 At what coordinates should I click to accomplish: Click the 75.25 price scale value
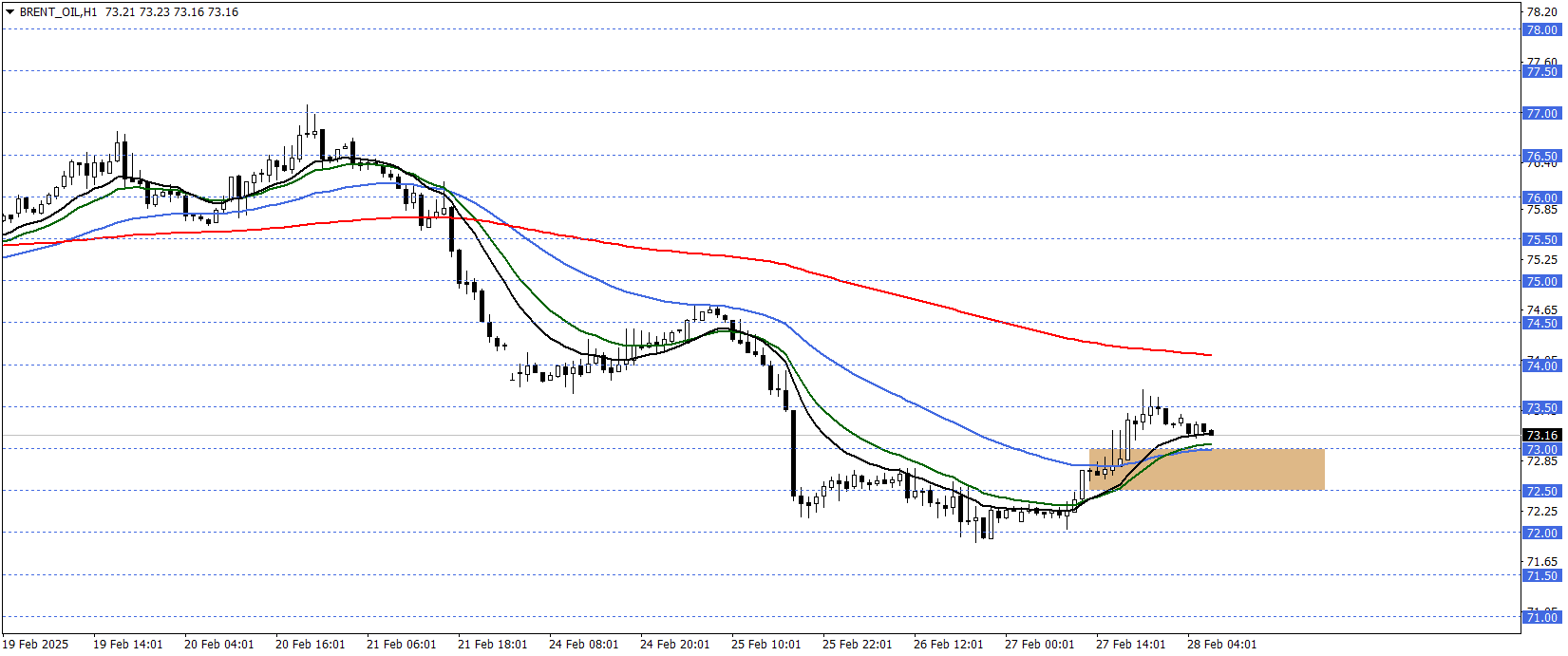(1542, 259)
